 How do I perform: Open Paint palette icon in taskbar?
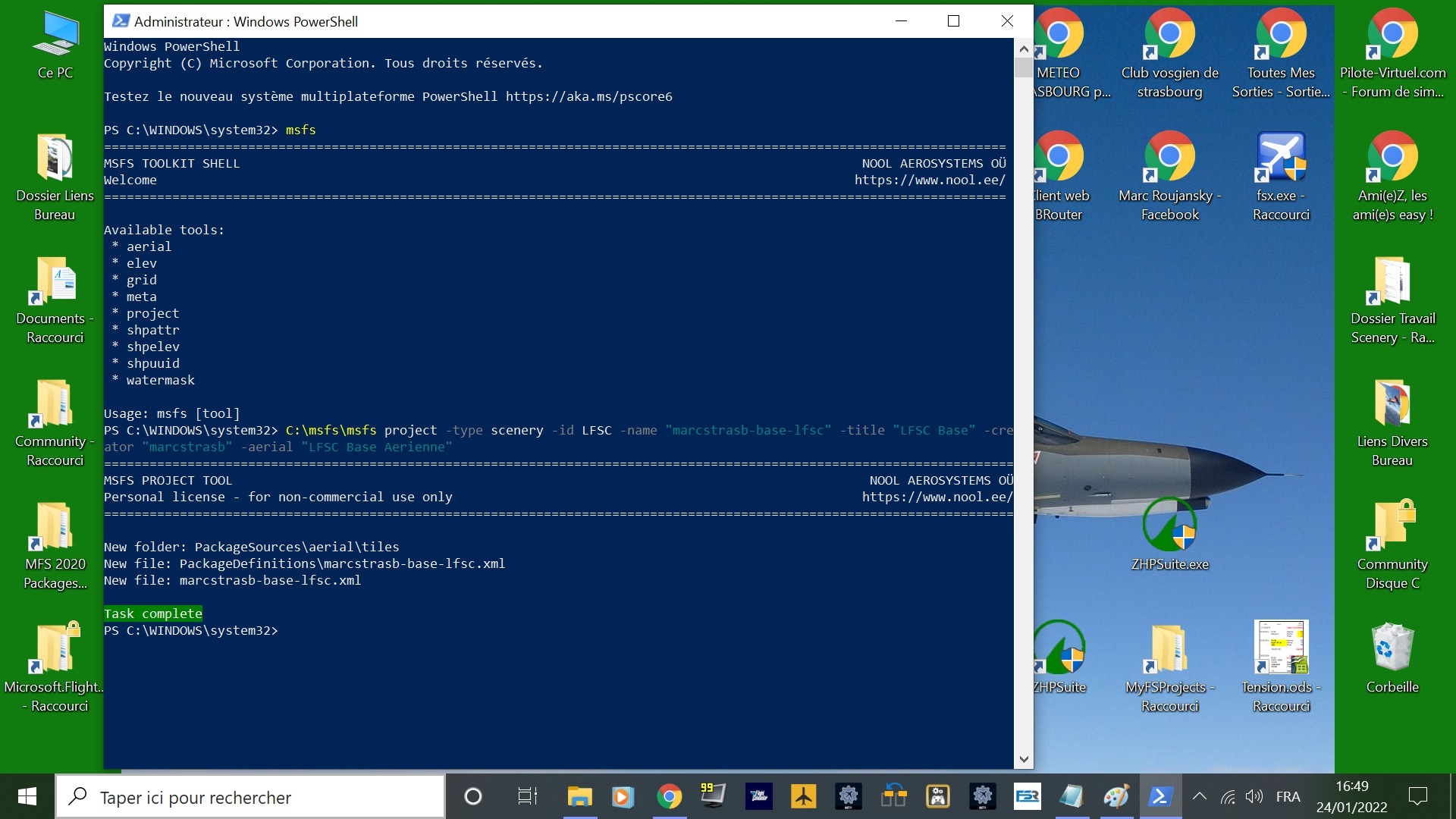tap(1116, 796)
